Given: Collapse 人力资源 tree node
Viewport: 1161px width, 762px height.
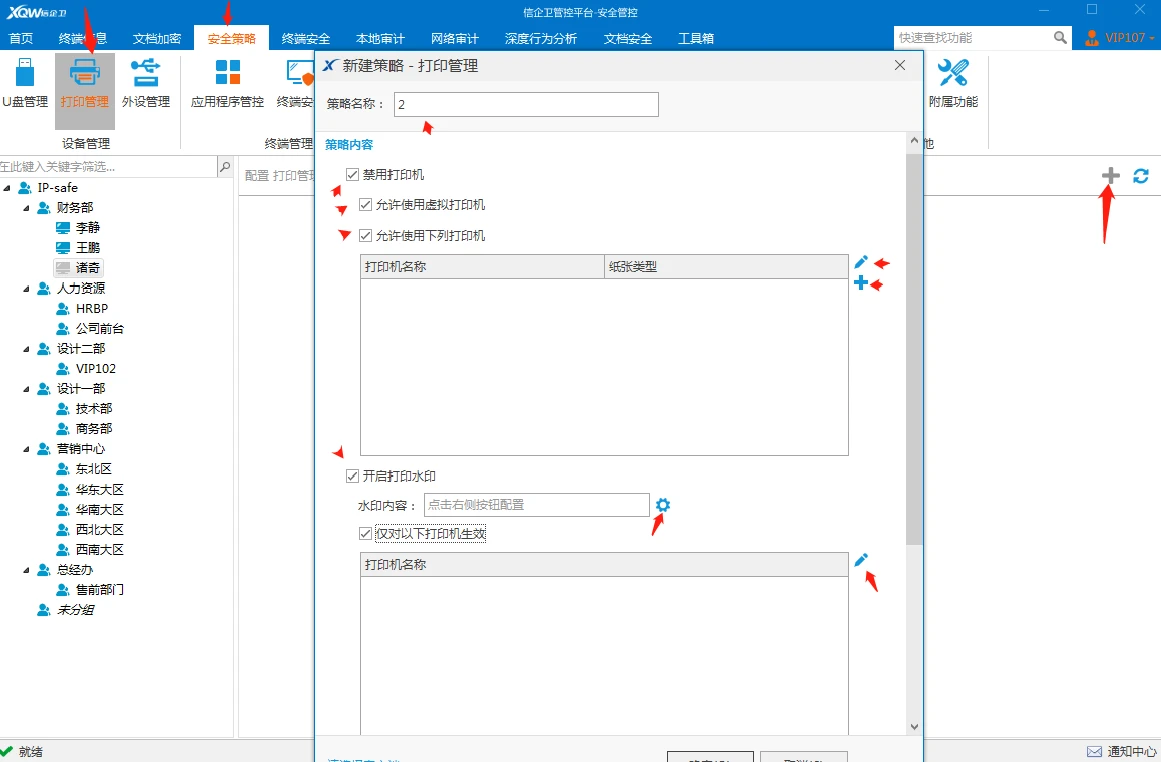Looking at the screenshot, I should point(26,289).
